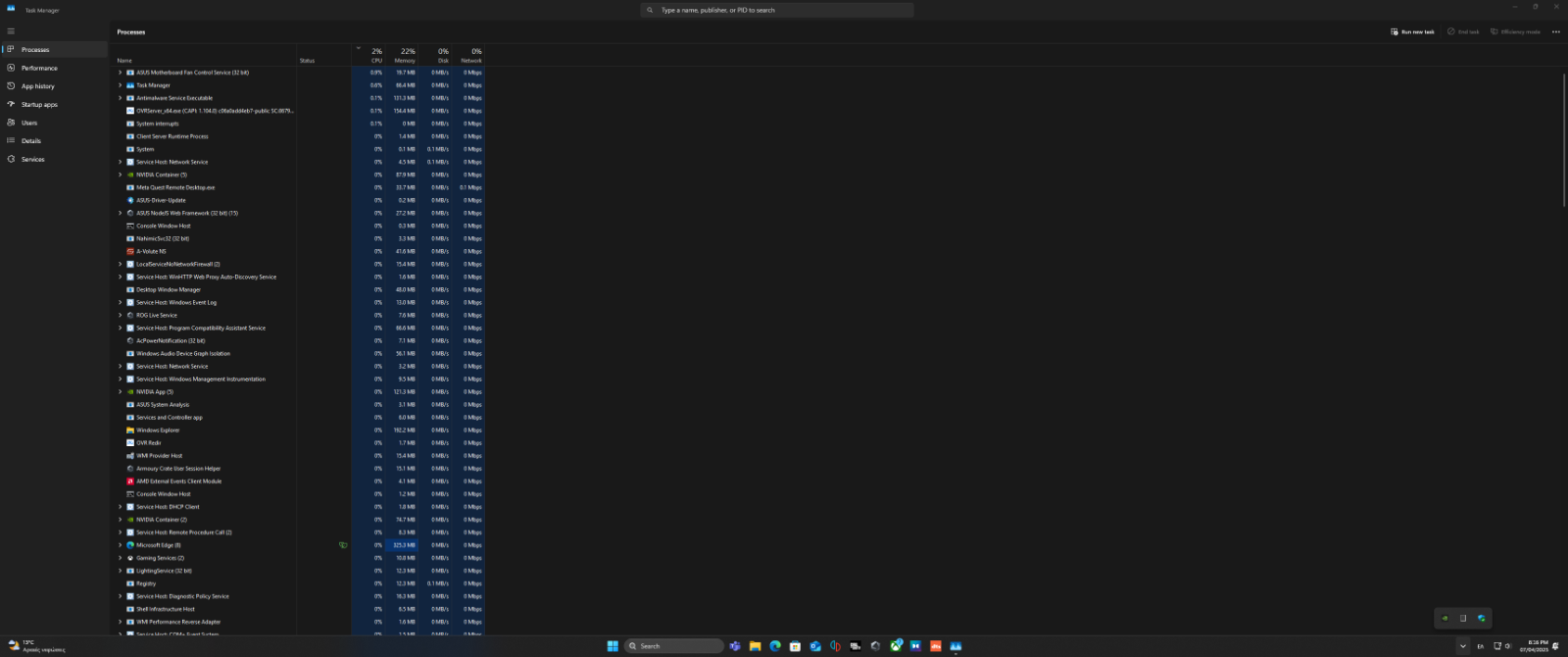Screen dimensions: 1568x657
Task: Open the Users page
Action: pyautogui.click(x=54, y=123)
